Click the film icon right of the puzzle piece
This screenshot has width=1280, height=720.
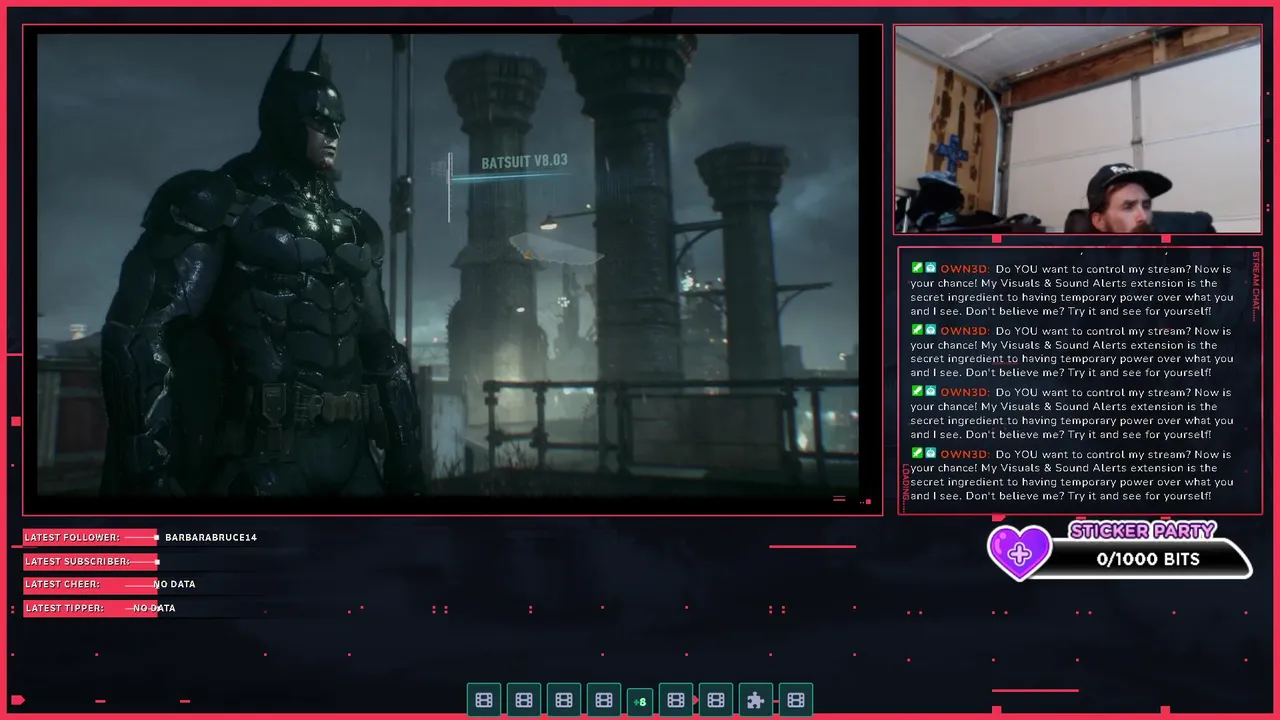click(x=796, y=700)
